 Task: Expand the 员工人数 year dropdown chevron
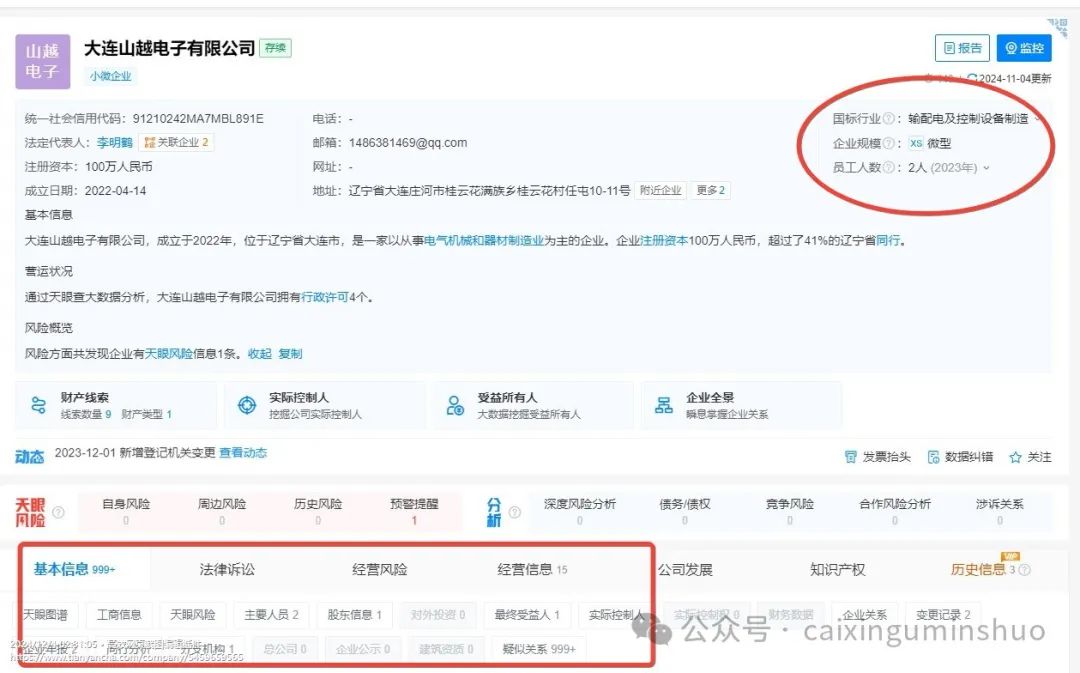pos(986,167)
